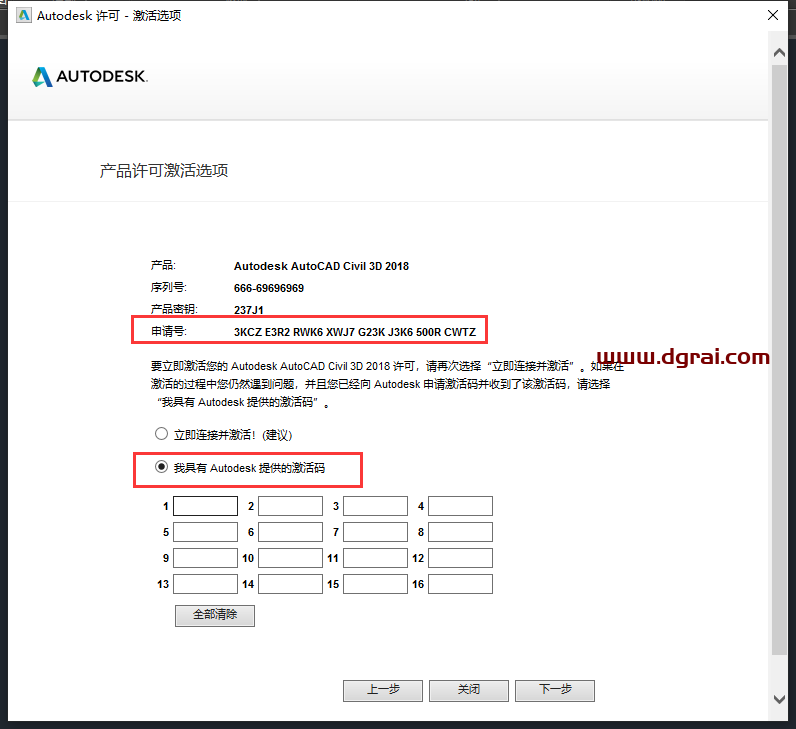Image resolution: width=796 pixels, height=729 pixels.
Task: Click activation code field 13
Action: [205, 584]
